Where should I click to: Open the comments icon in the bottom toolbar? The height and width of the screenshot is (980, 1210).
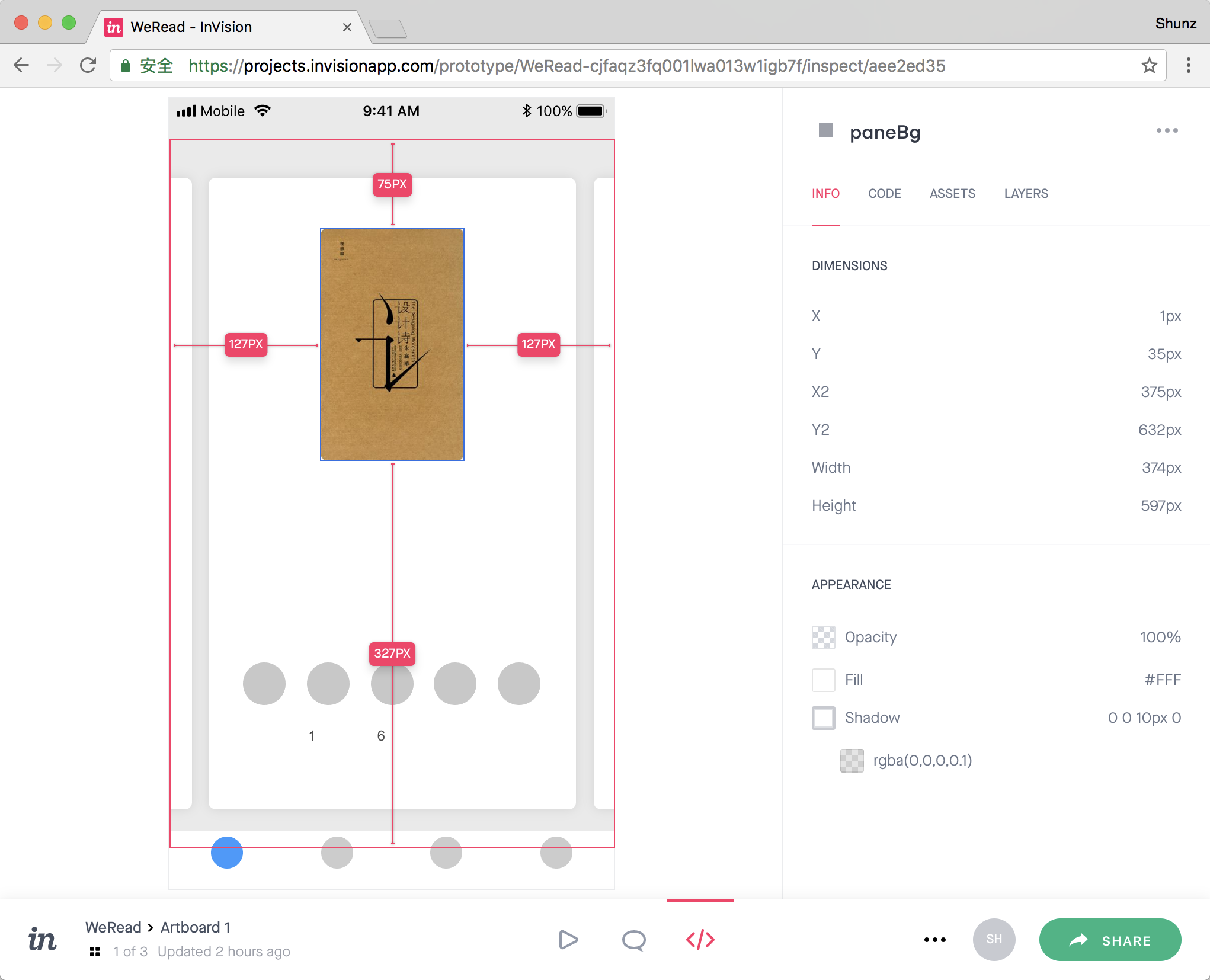coord(634,940)
